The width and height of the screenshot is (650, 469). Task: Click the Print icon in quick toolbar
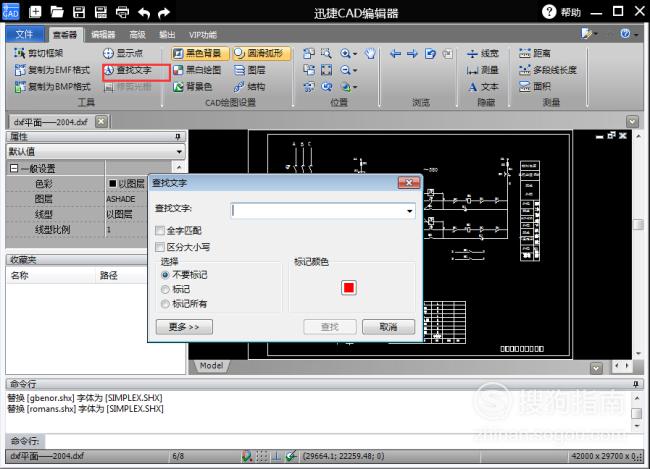(x=122, y=12)
